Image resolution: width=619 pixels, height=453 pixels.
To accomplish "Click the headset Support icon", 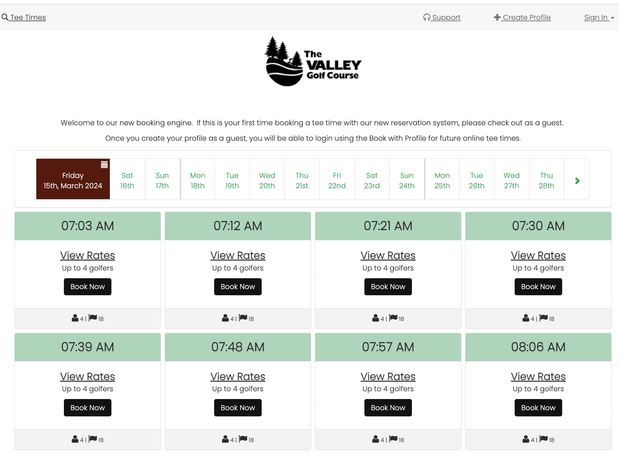I will [x=427, y=17].
